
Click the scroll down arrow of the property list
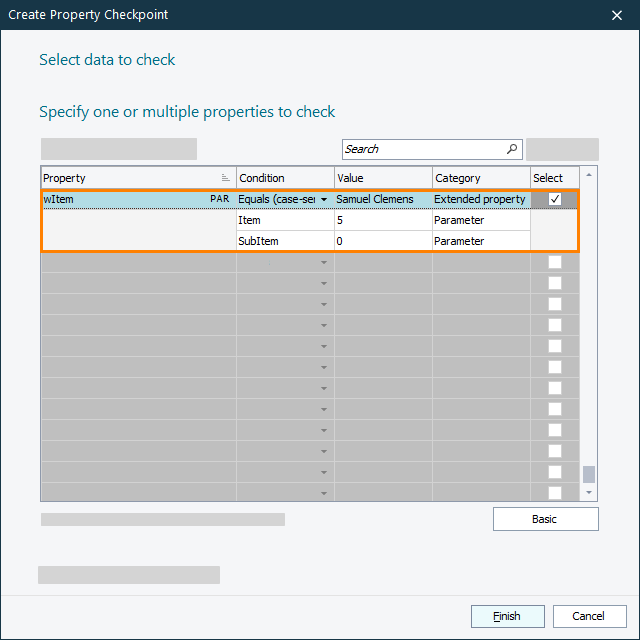pos(589,492)
